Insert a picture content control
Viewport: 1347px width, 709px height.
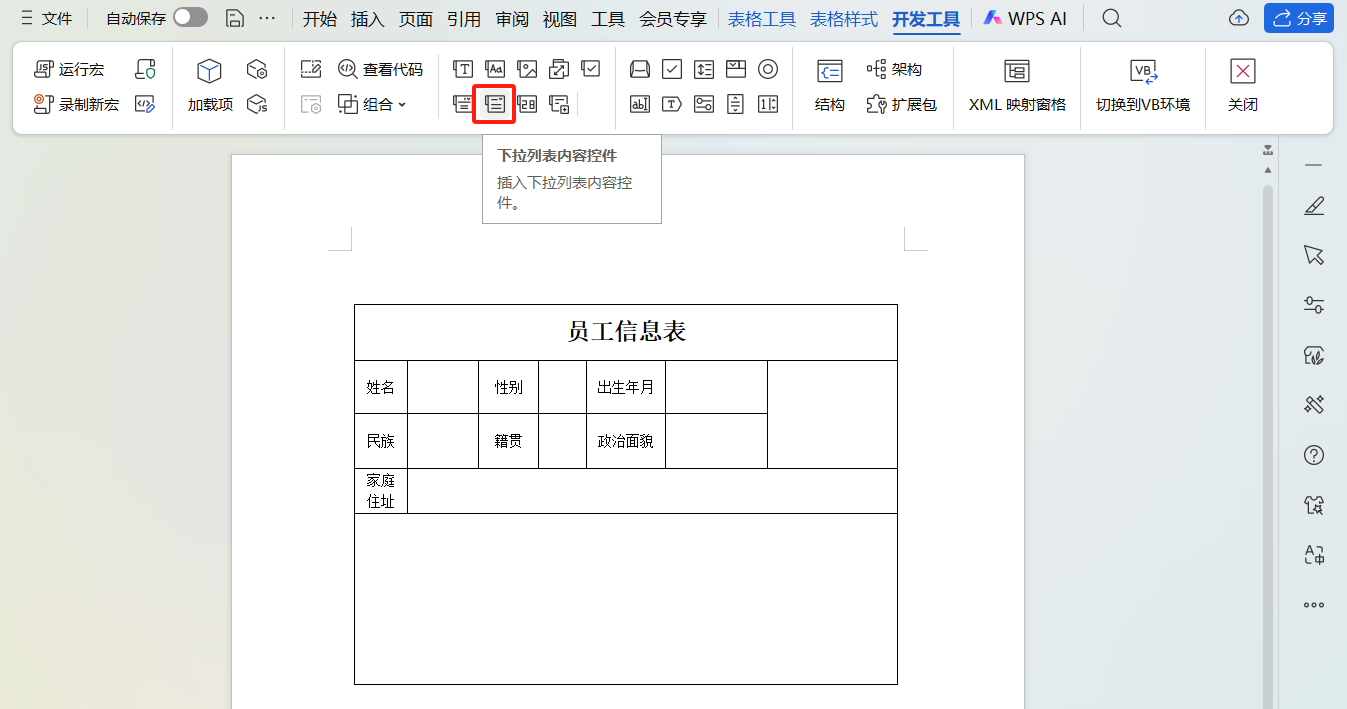point(528,69)
